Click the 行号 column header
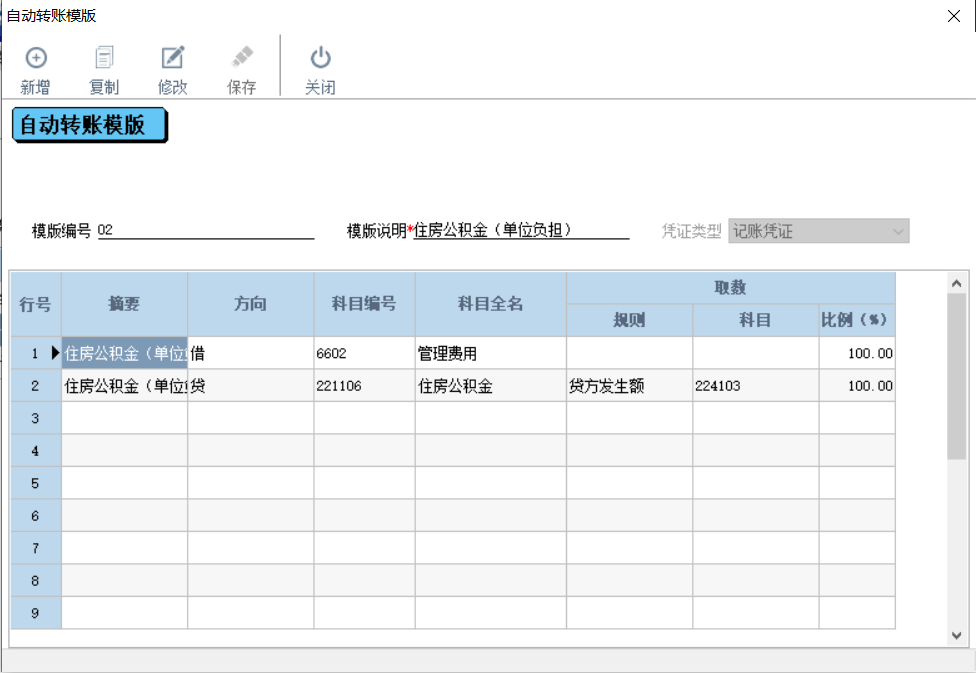Image resolution: width=976 pixels, height=673 pixels. pyautogui.click(x=35, y=304)
